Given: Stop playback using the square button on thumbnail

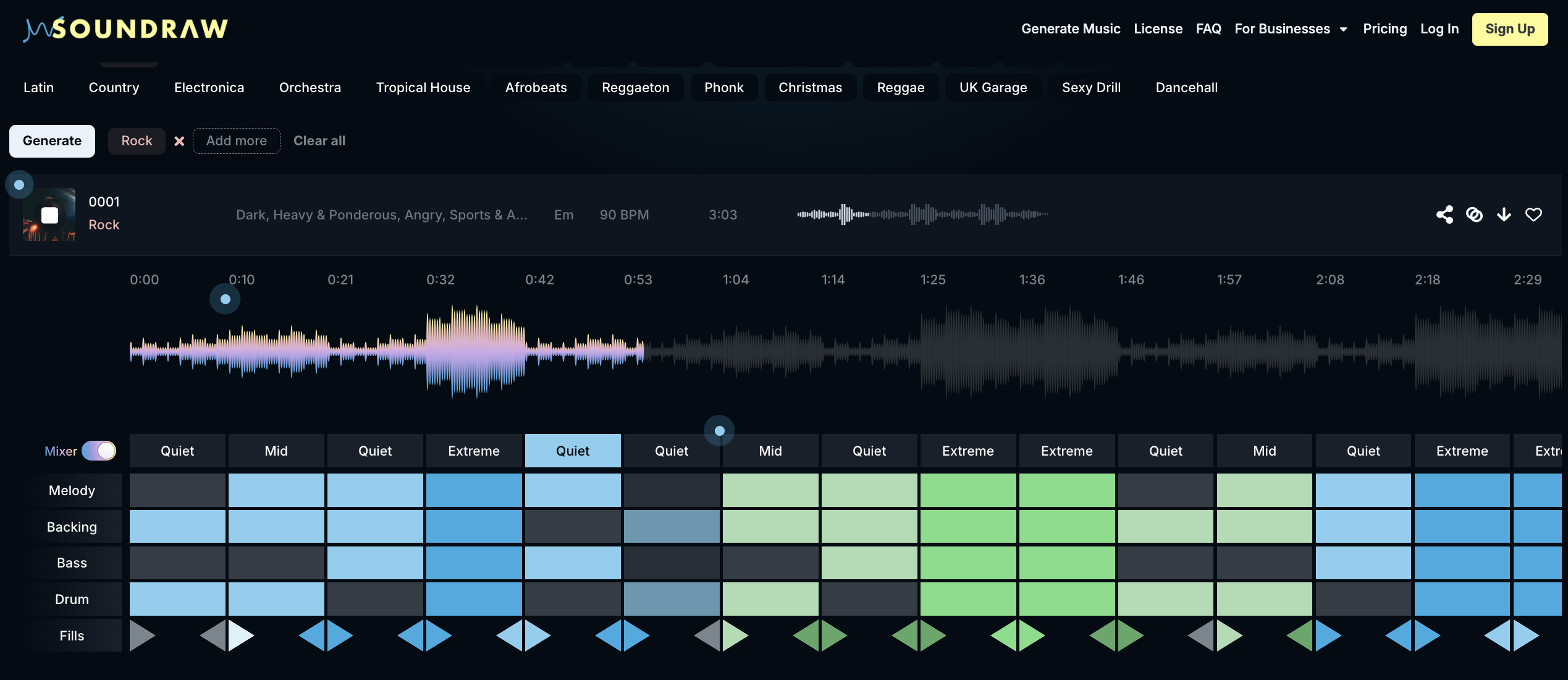Looking at the screenshot, I should click(48, 215).
